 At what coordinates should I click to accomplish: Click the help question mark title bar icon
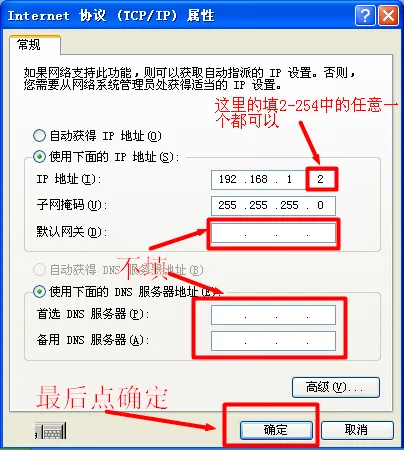pyautogui.click(x=365, y=15)
